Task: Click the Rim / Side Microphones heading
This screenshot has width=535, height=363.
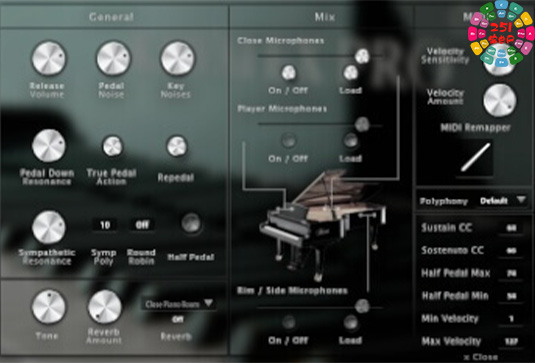Action: pyautogui.click(x=292, y=291)
